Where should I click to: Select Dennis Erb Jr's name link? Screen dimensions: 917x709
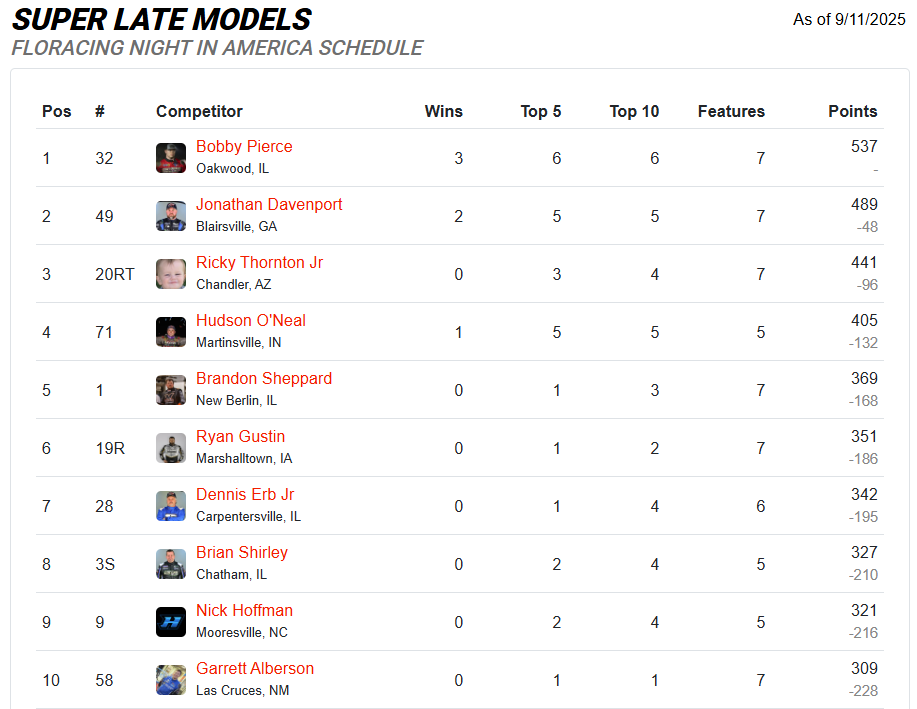245,495
